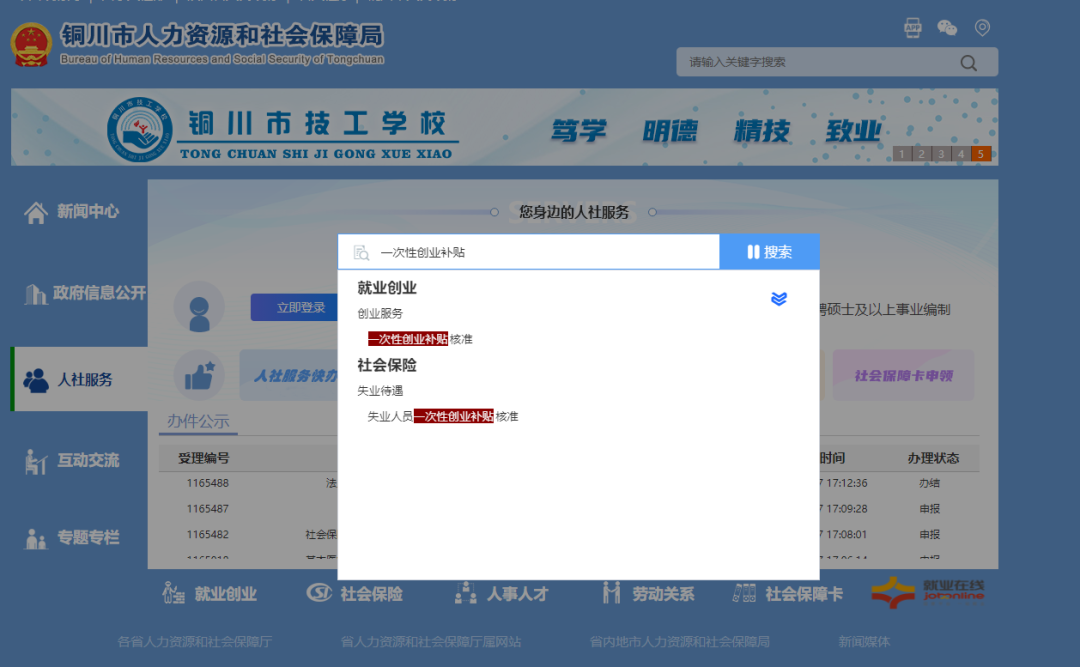Open 专题专栏 in the left sidebar

click(88, 537)
